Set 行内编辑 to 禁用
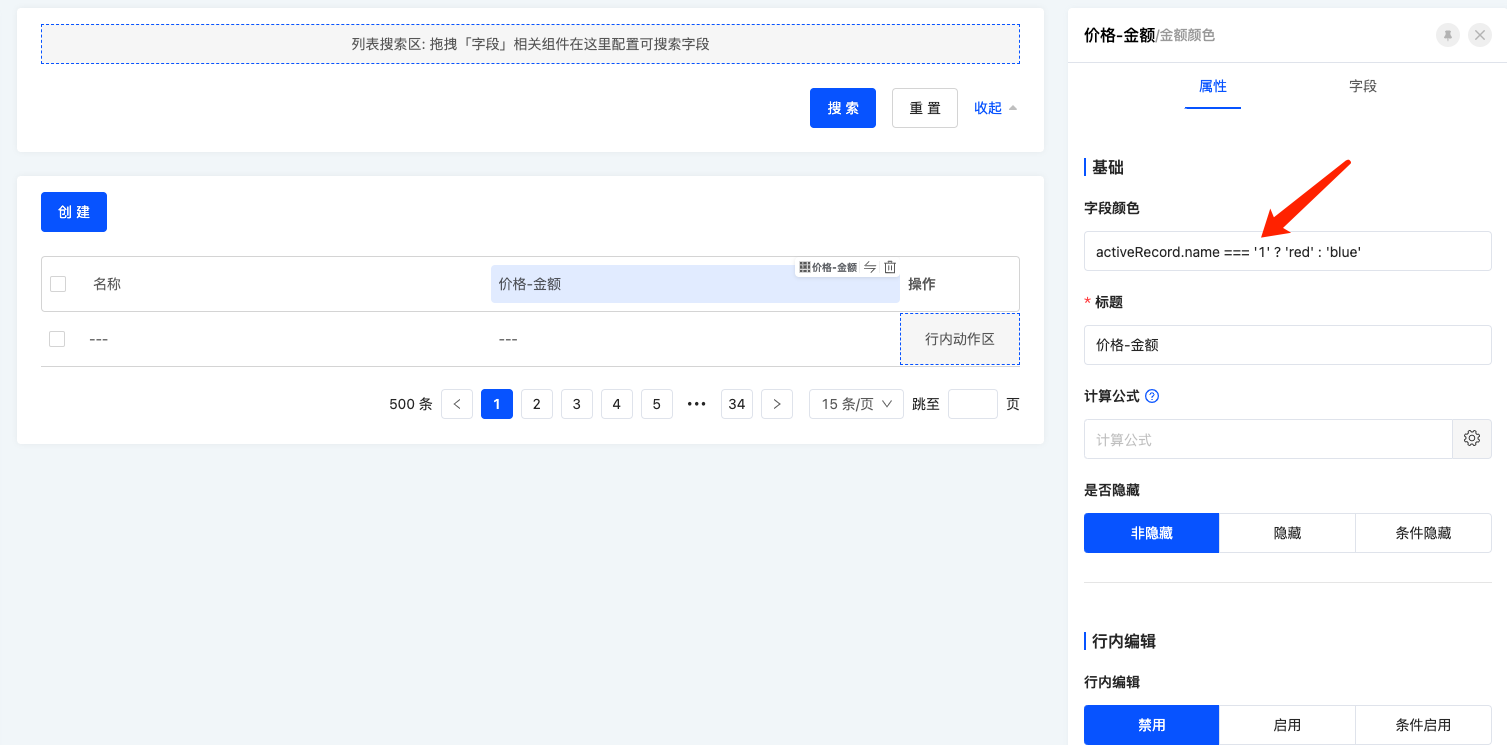 click(1152, 725)
